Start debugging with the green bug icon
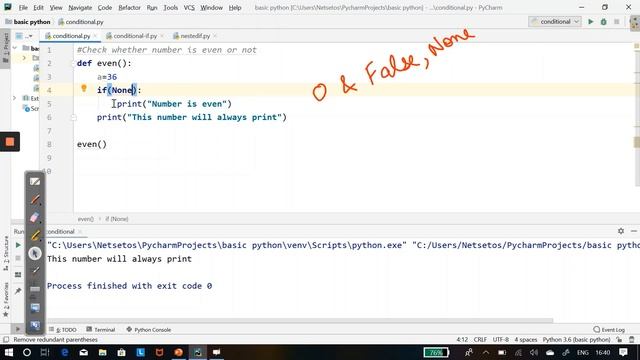The width and height of the screenshot is (640, 360). coord(604,22)
